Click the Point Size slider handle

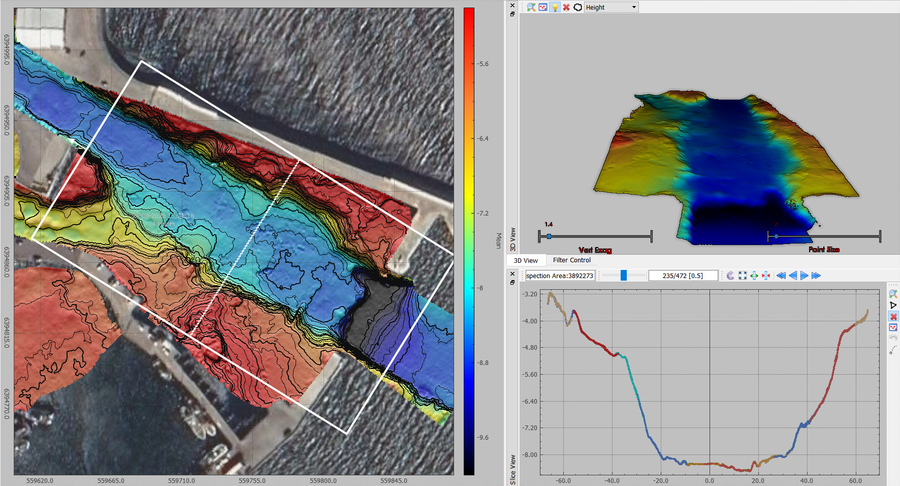[776, 236]
